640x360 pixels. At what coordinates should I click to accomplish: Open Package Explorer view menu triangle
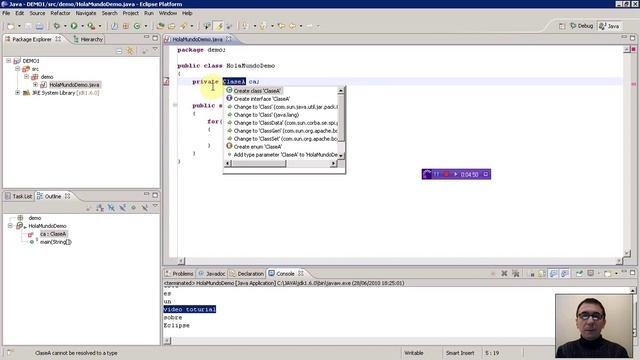pyautogui.click(x=155, y=50)
